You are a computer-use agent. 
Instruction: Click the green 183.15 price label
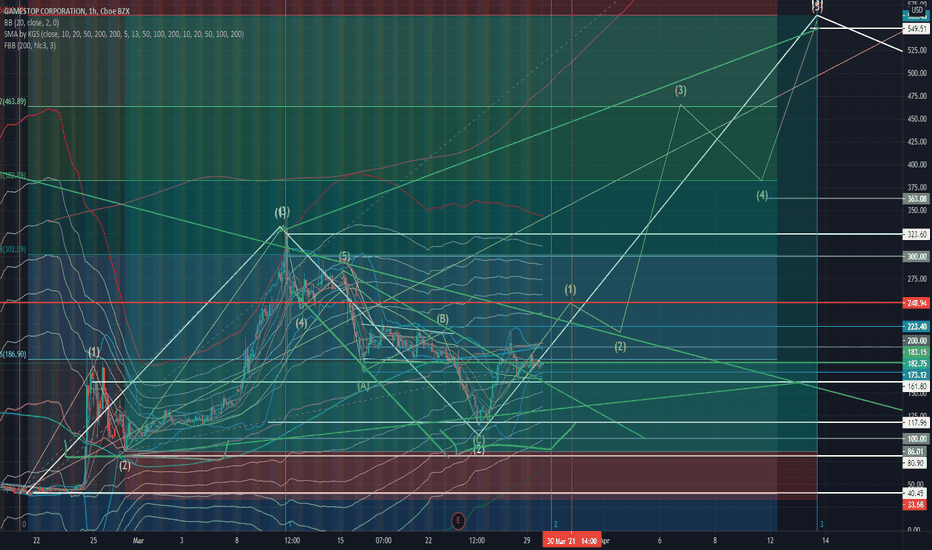[x=916, y=353]
